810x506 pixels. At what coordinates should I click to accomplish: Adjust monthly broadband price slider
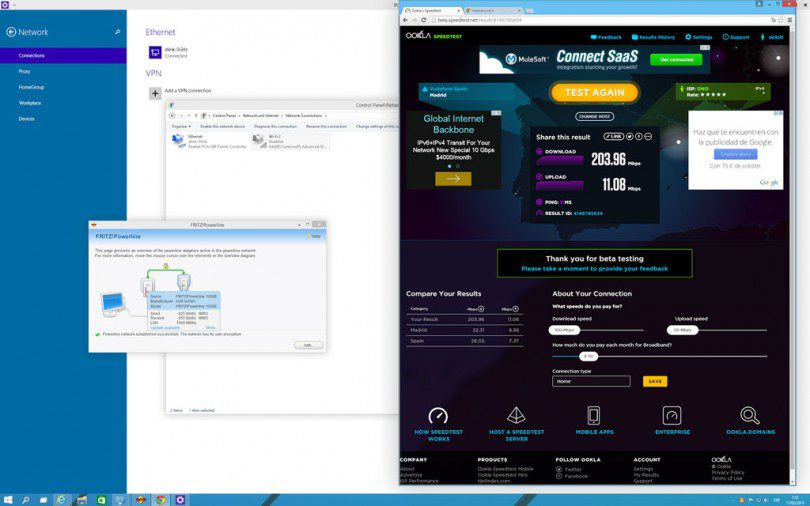(588, 356)
